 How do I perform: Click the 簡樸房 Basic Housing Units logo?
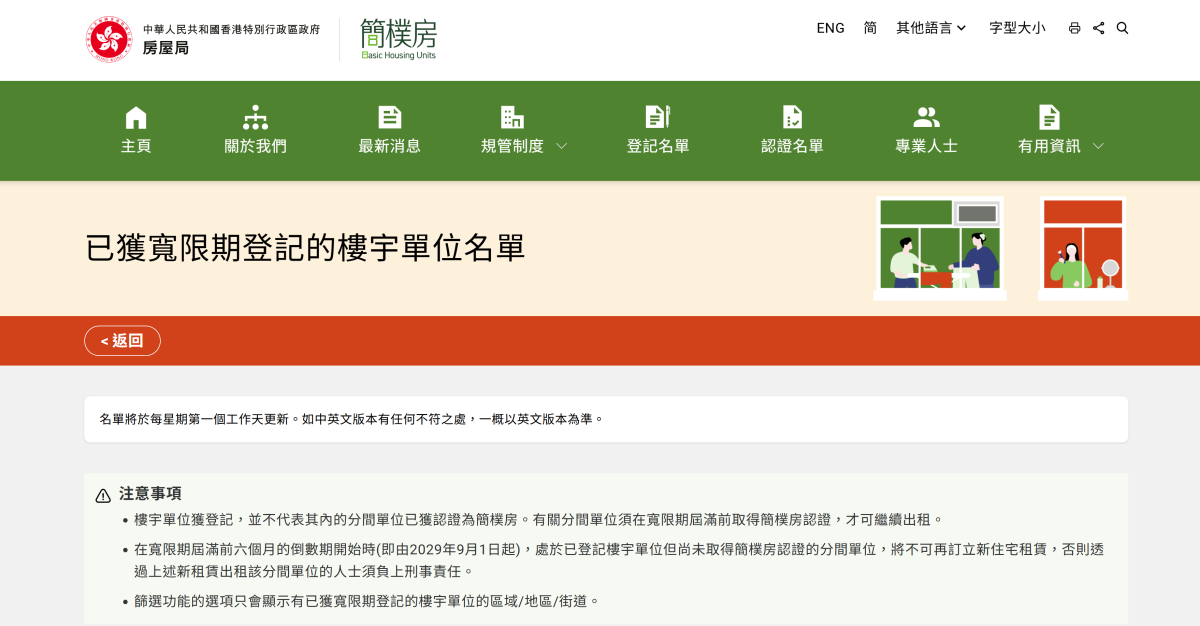coord(398,39)
